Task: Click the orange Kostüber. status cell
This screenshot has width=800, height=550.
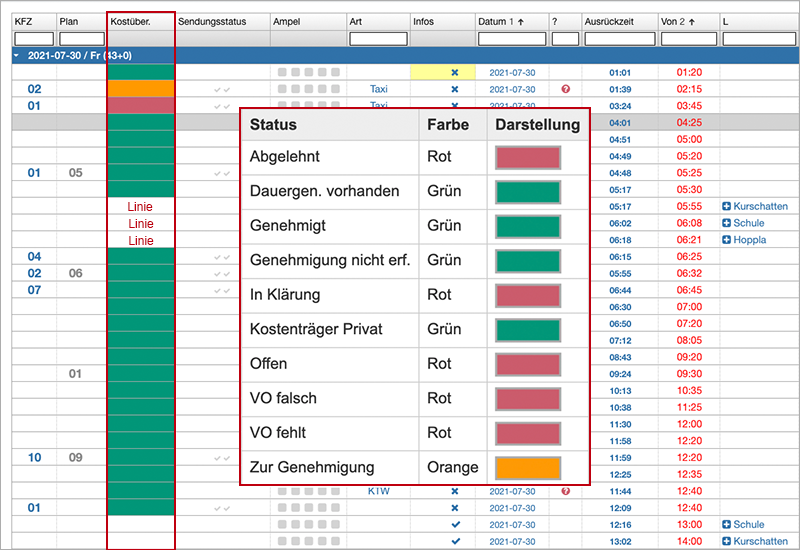Action: click(x=140, y=89)
